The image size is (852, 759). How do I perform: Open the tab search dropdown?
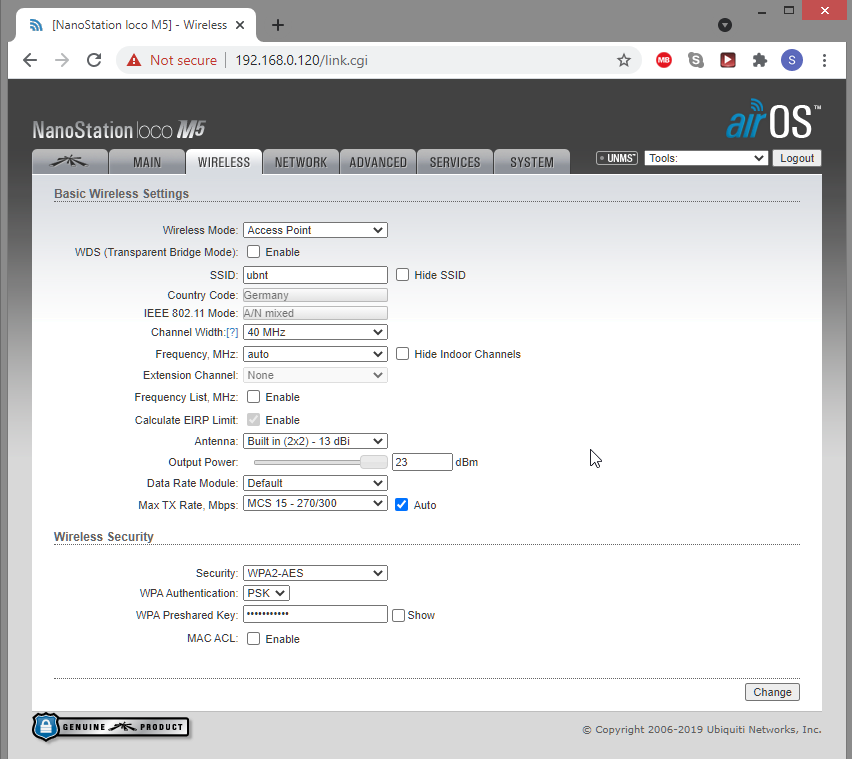pyautogui.click(x=725, y=25)
